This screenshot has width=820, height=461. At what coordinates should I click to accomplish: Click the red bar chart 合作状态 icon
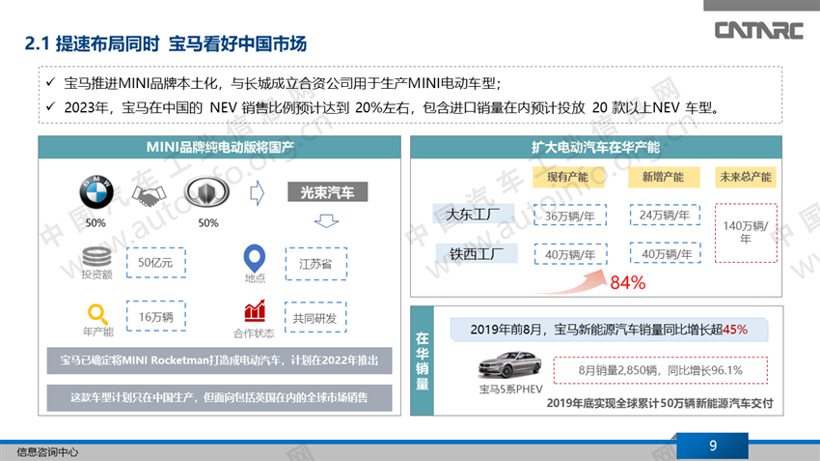click(x=255, y=310)
